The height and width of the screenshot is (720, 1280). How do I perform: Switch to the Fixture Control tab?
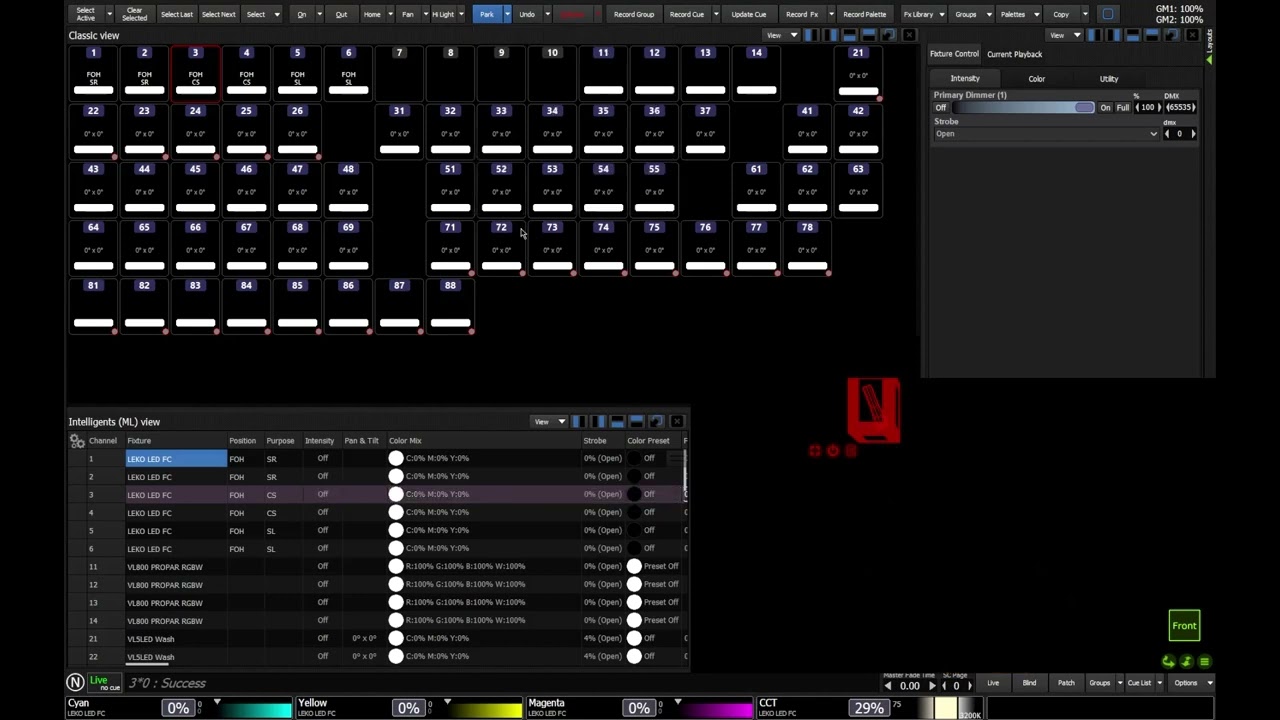point(954,54)
